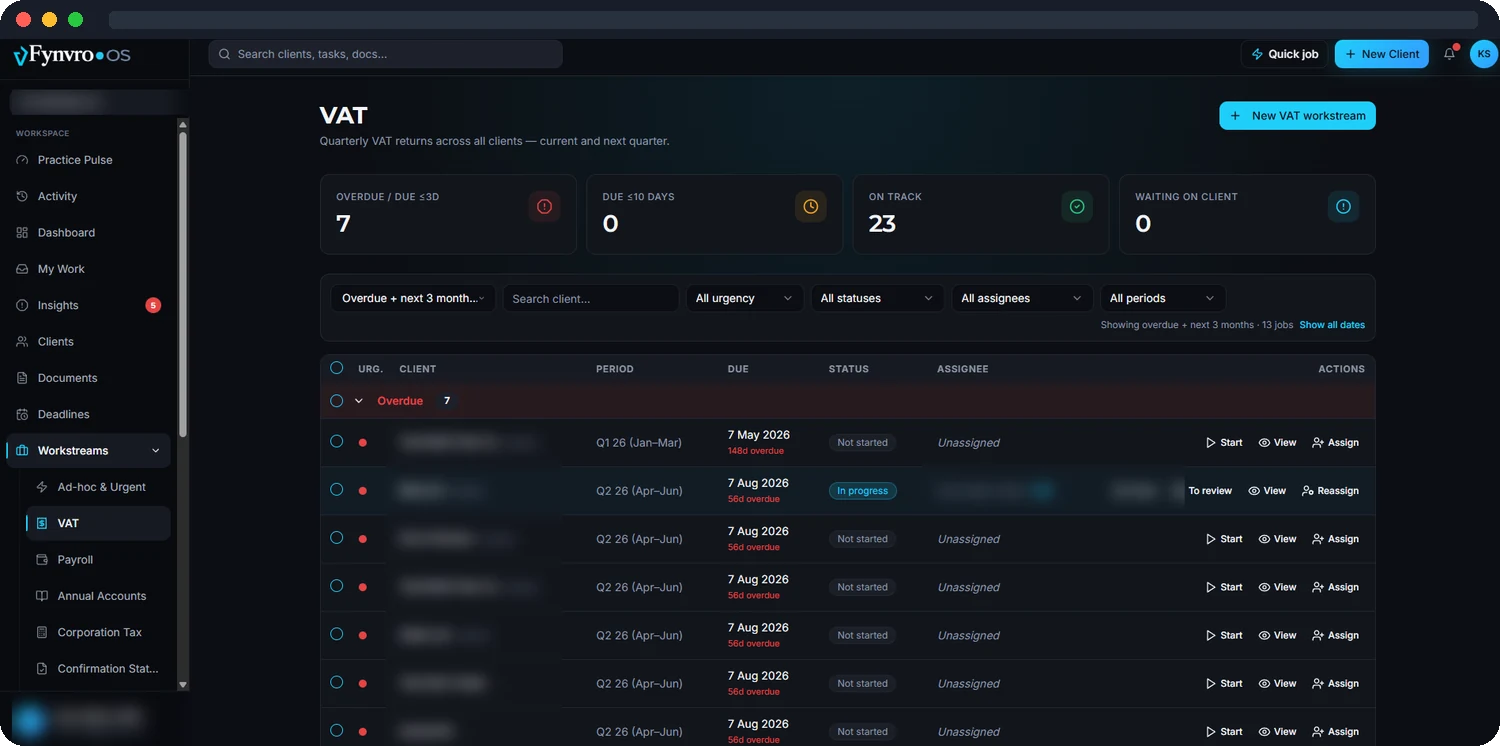Click the Show all dates link

point(1331,325)
